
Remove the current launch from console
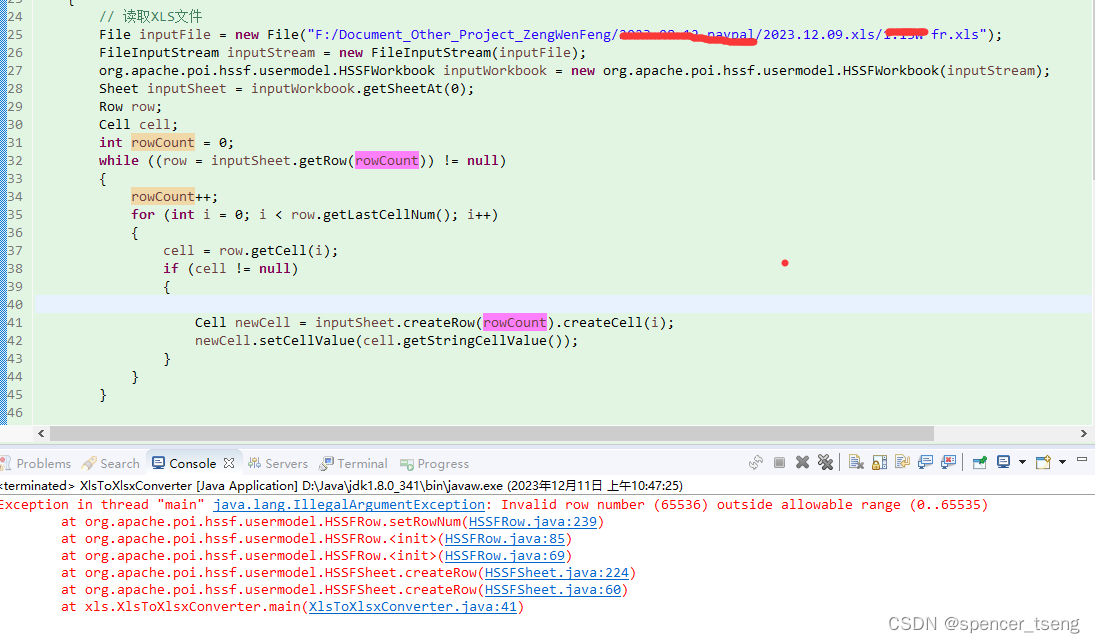803,462
